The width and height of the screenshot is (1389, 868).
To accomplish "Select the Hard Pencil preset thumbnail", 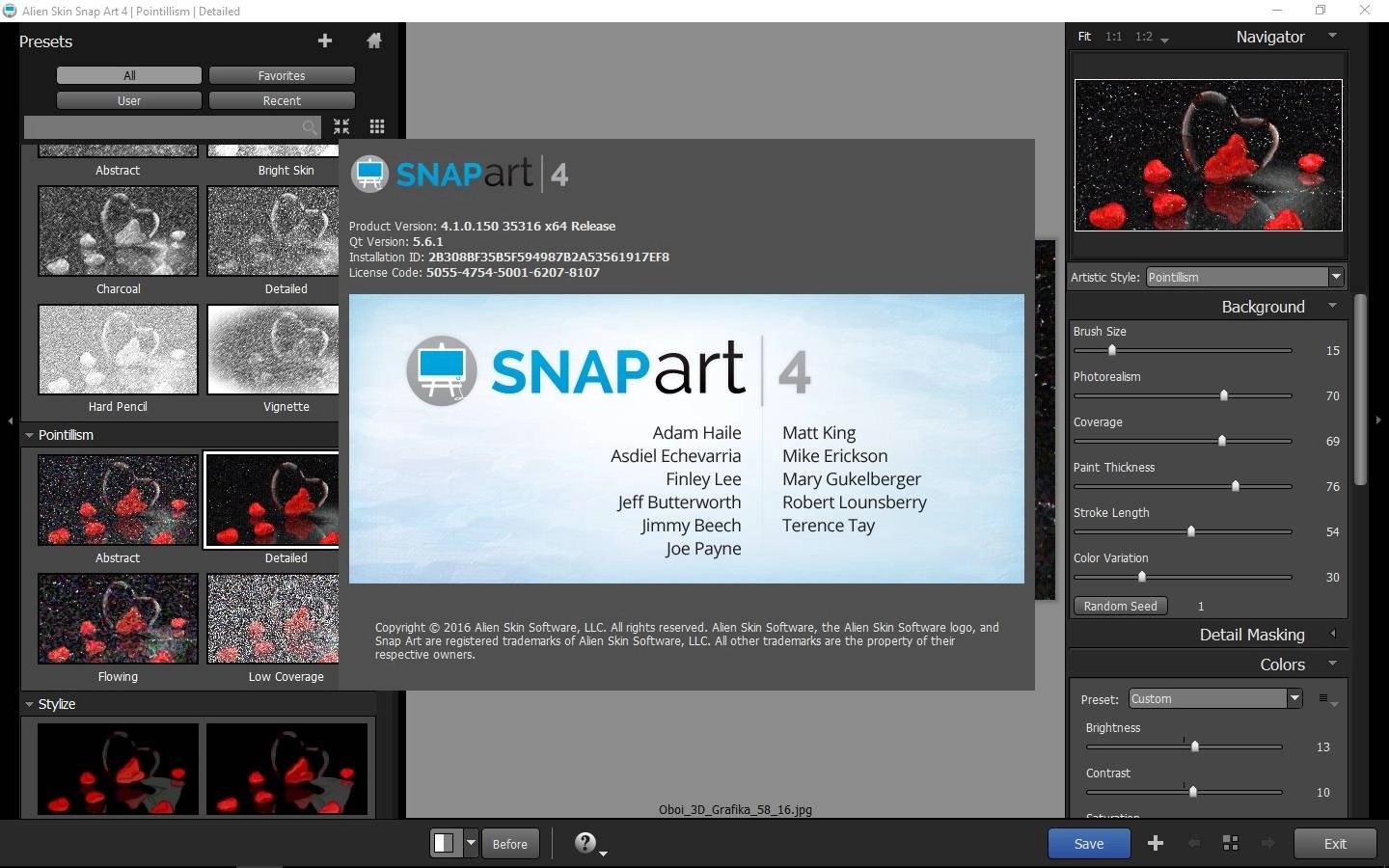I will pyautogui.click(x=118, y=350).
